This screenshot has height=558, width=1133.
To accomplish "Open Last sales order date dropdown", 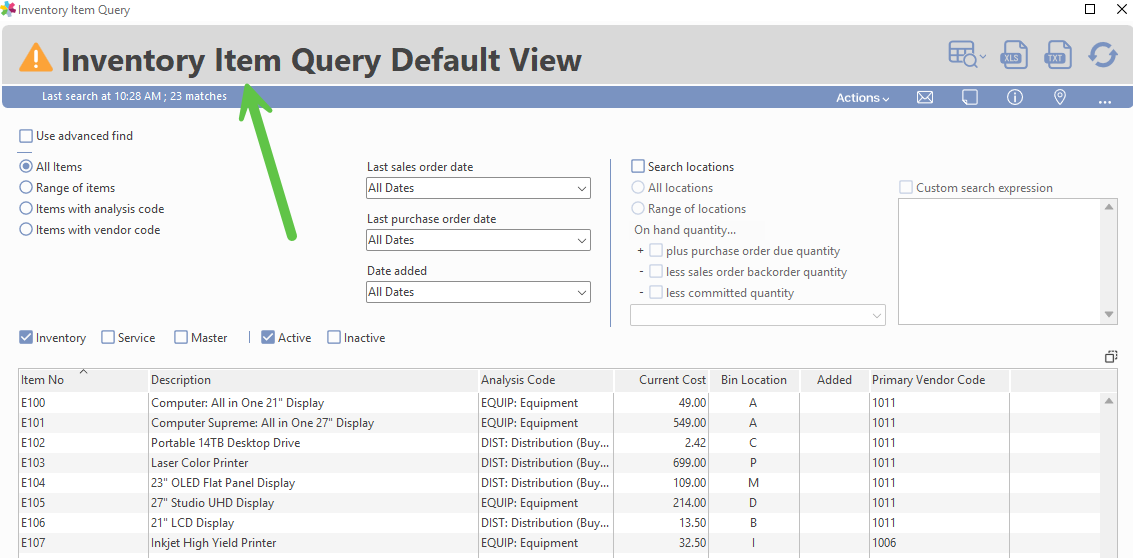I will pos(478,188).
